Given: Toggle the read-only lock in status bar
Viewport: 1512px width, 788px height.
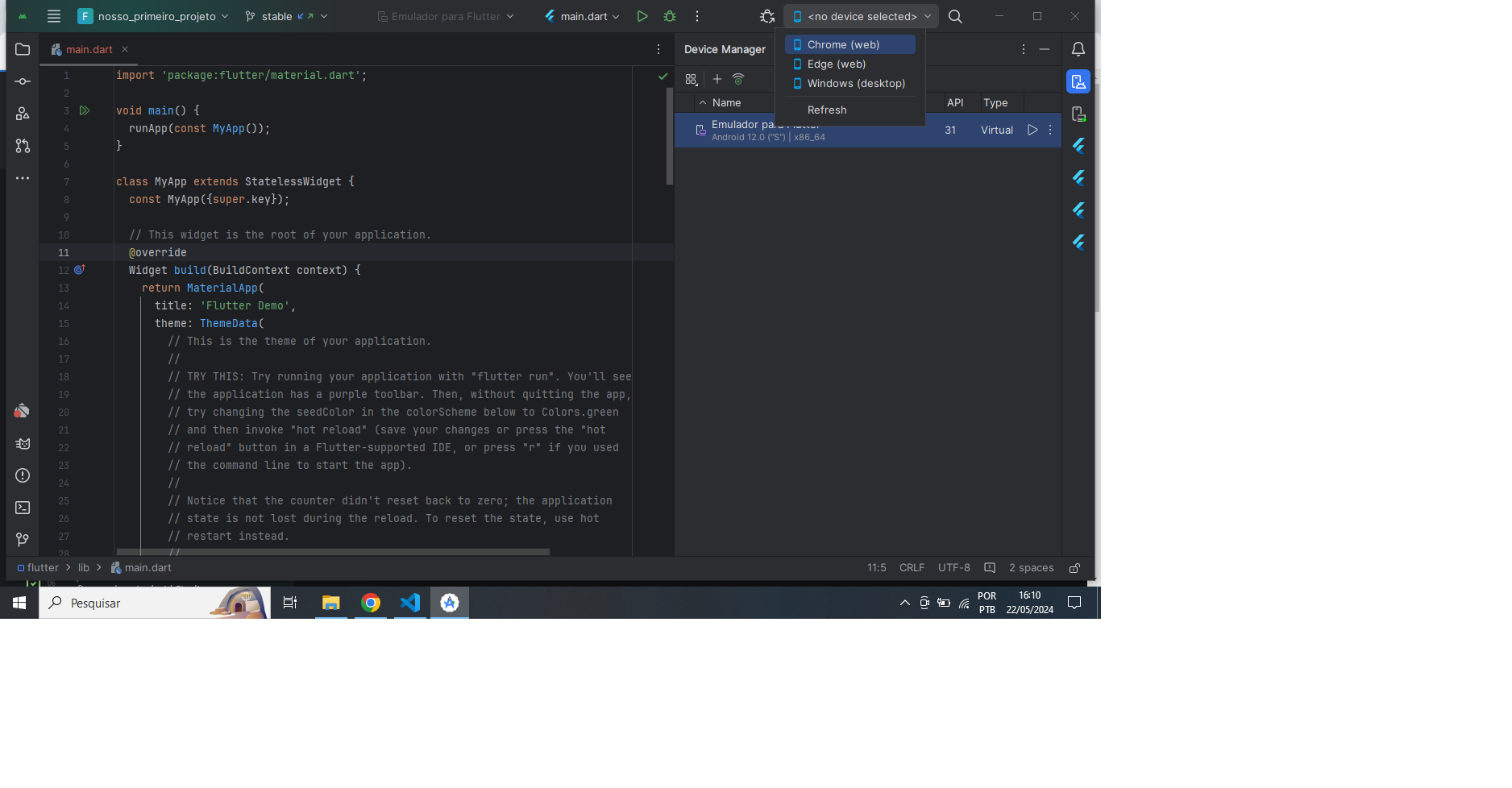Looking at the screenshot, I should click(1074, 568).
